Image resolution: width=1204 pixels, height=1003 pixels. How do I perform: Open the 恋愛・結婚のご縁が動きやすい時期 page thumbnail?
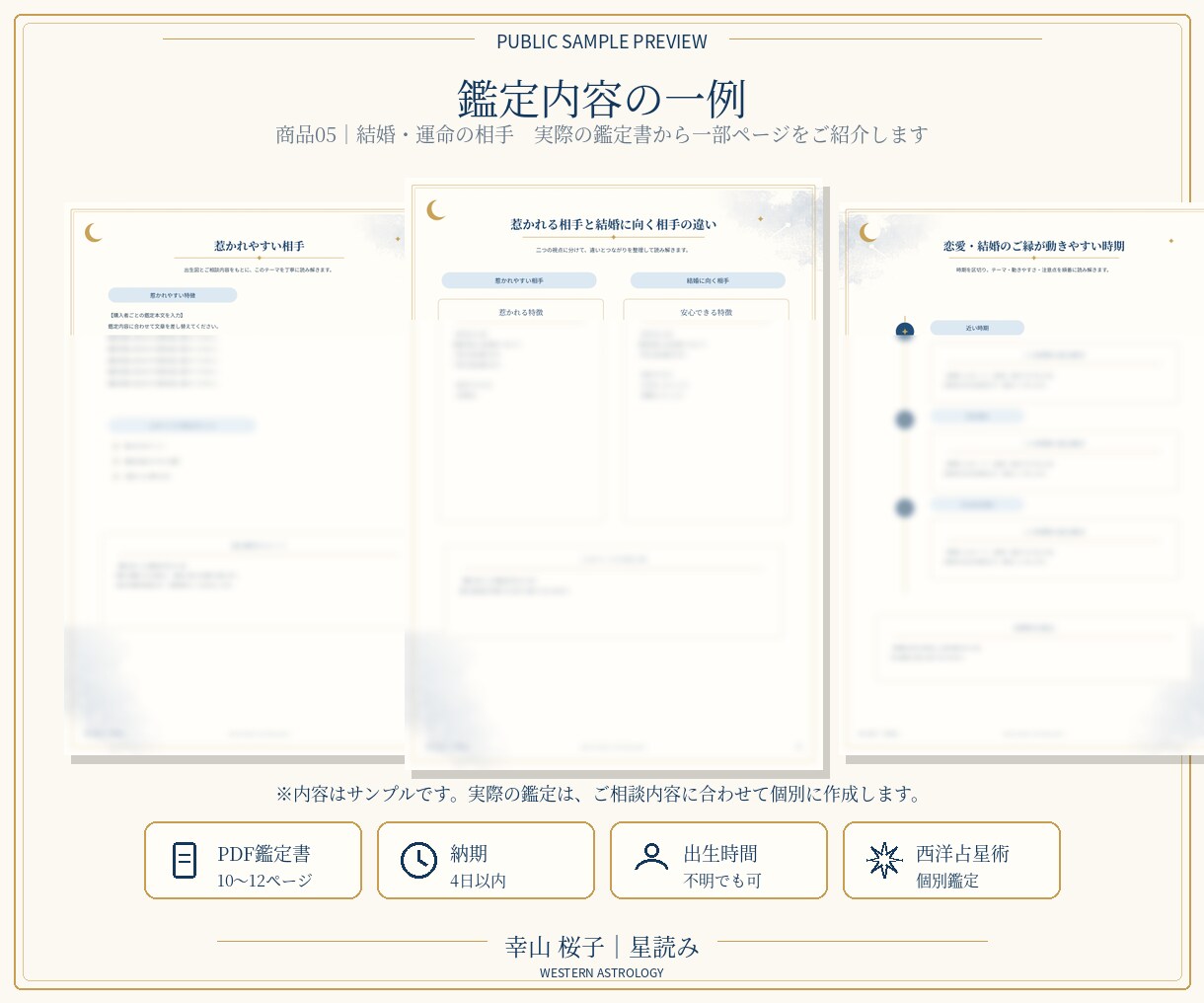point(1022,481)
